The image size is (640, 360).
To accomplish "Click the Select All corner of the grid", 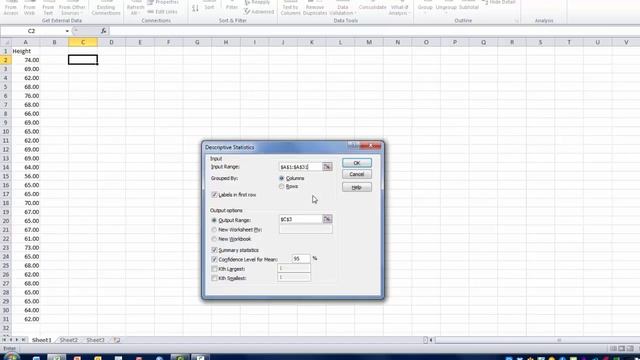I will pos(6,42).
